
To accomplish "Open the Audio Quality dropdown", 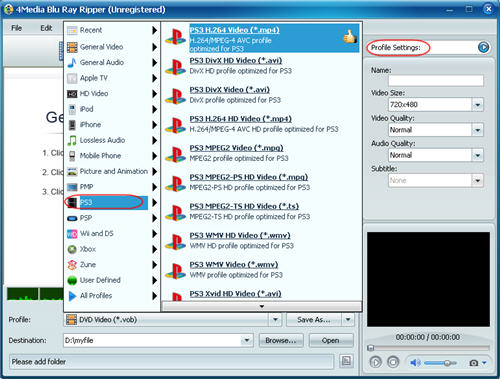I will (478, 155).
